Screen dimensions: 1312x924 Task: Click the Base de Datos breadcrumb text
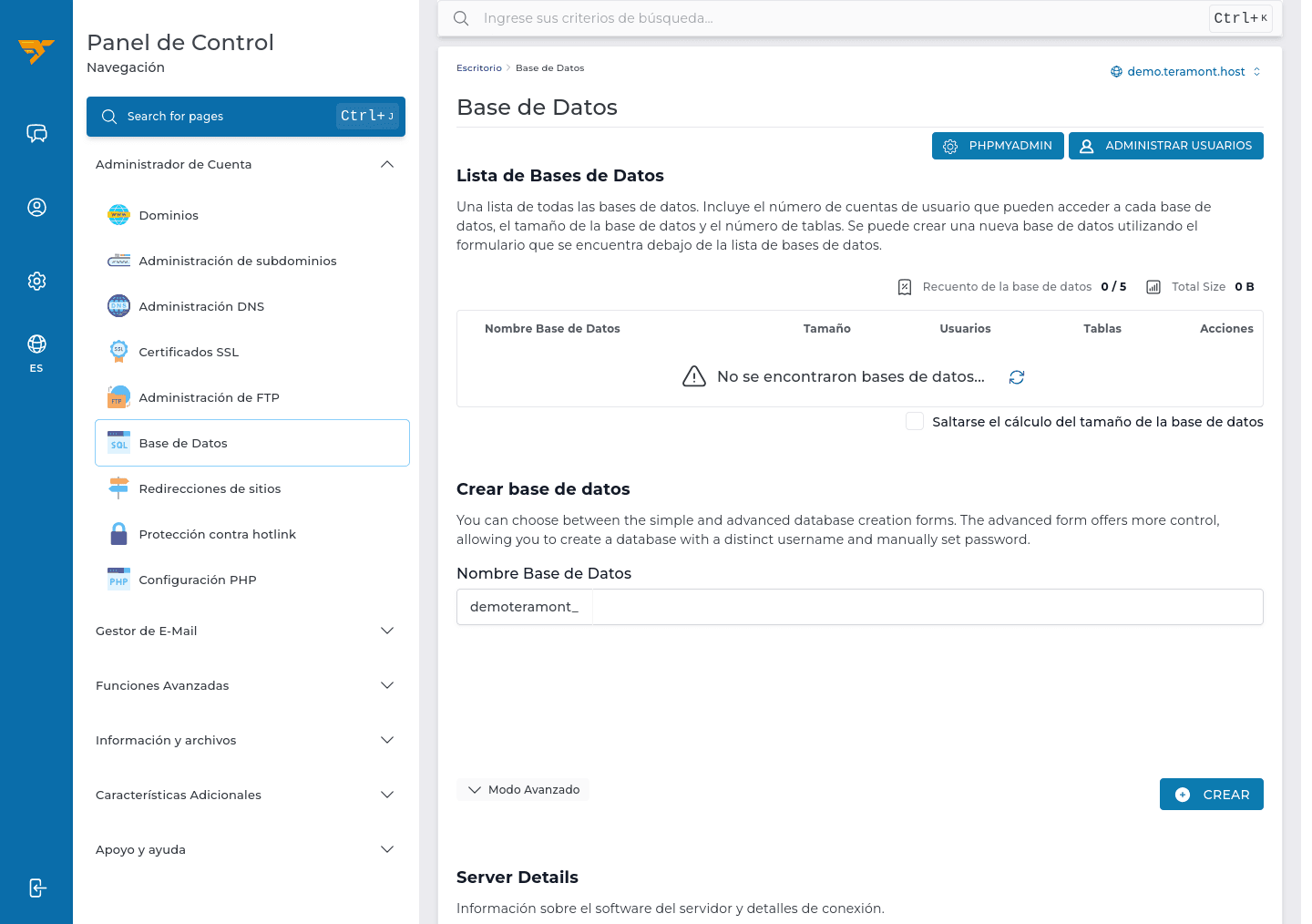click(x=550, y=68)
